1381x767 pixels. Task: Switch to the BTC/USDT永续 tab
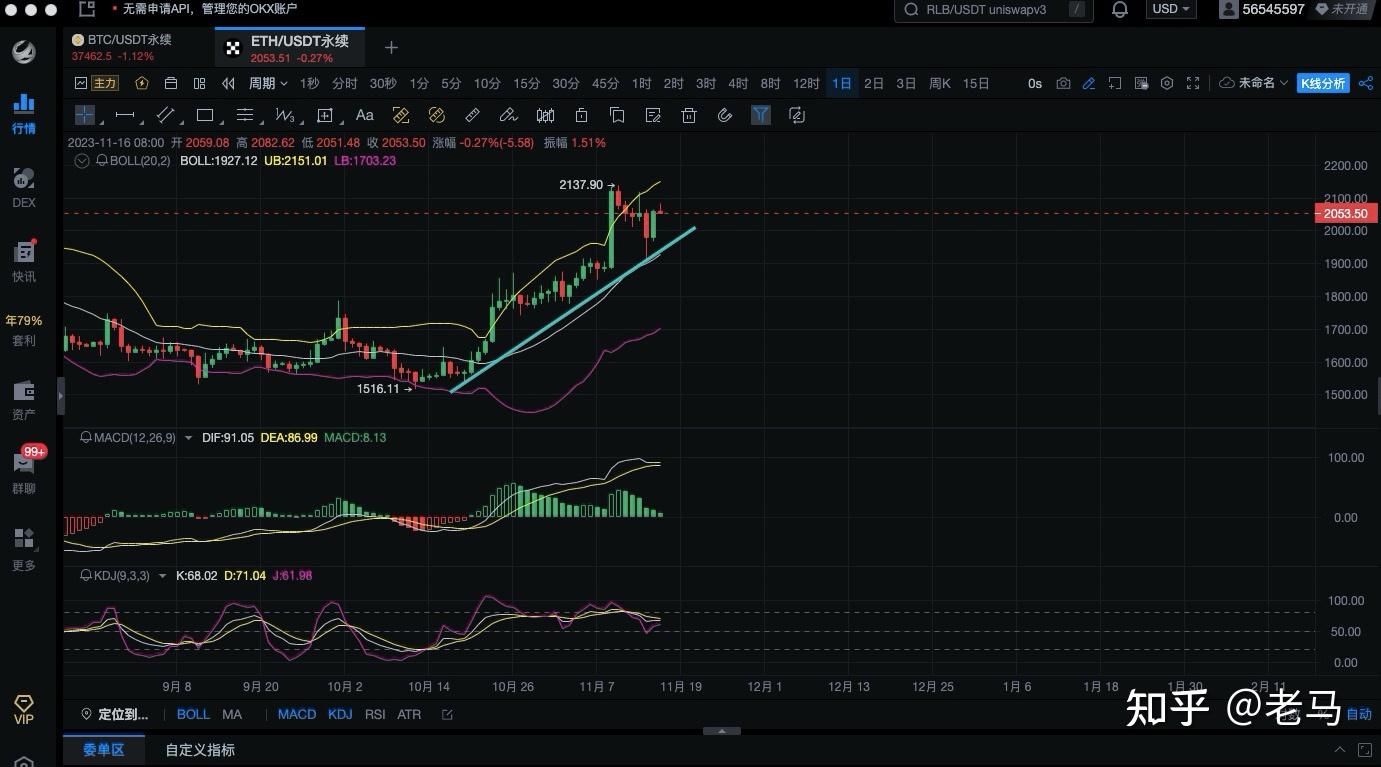(x=129, y=40)
